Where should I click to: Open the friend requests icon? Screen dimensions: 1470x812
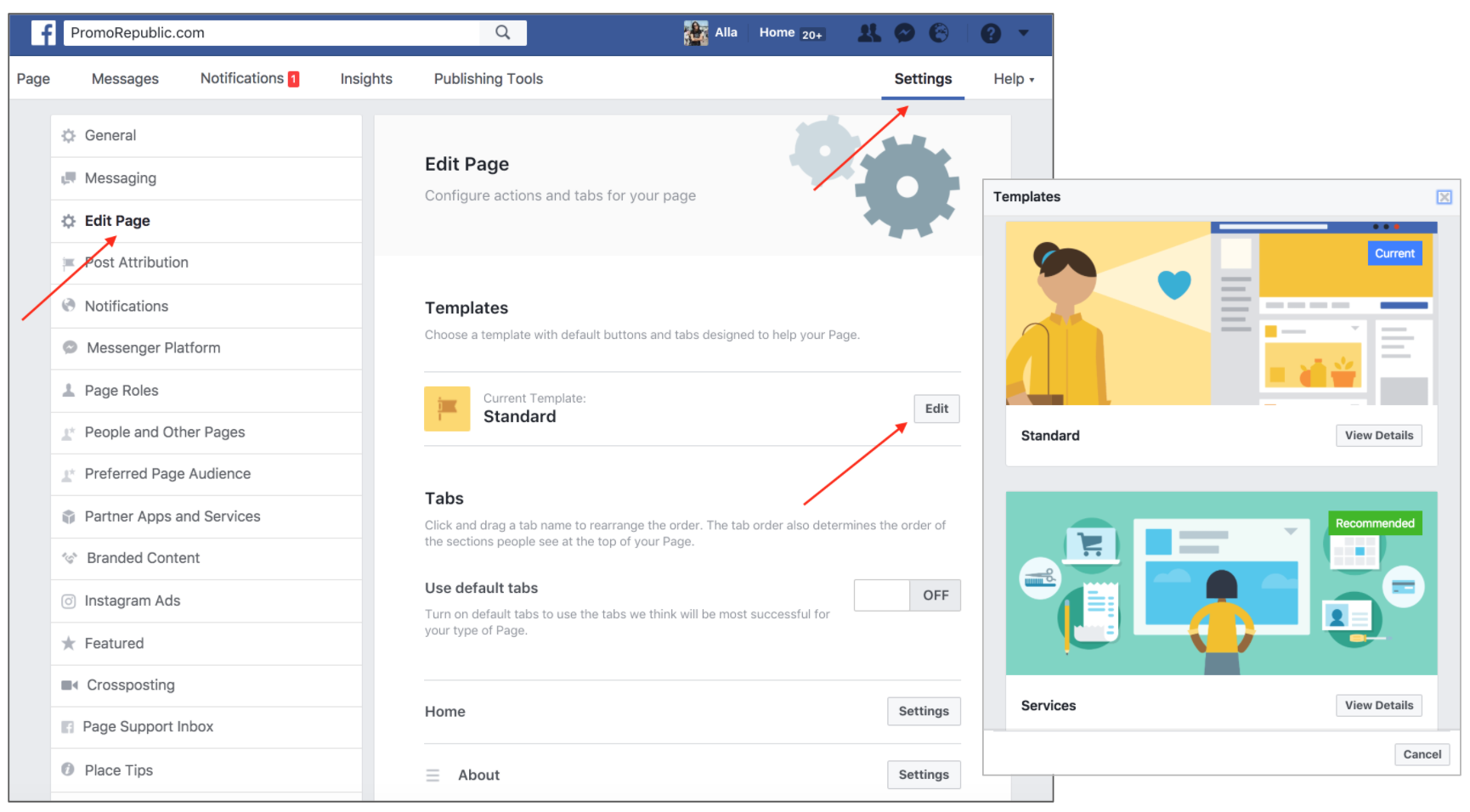point(869,33)
